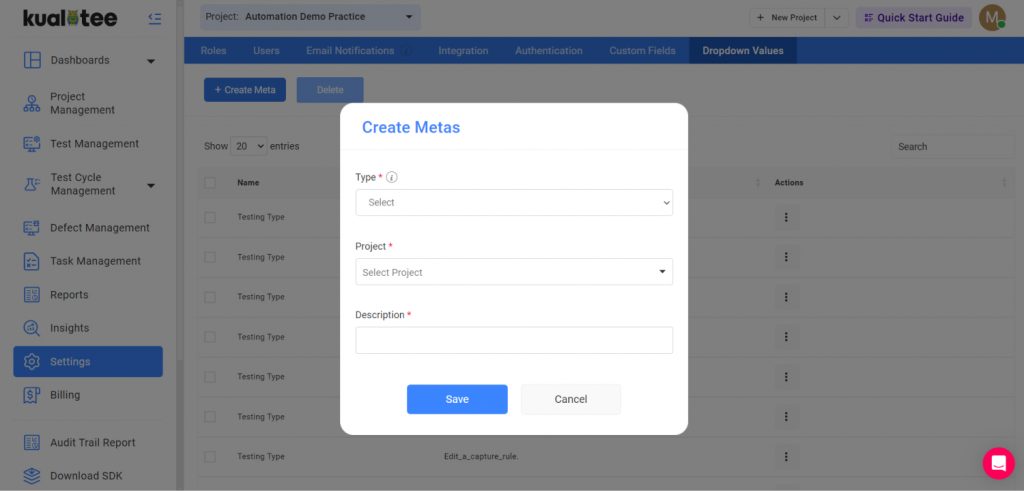Open the Type select dropdown

tap(514, 202)
